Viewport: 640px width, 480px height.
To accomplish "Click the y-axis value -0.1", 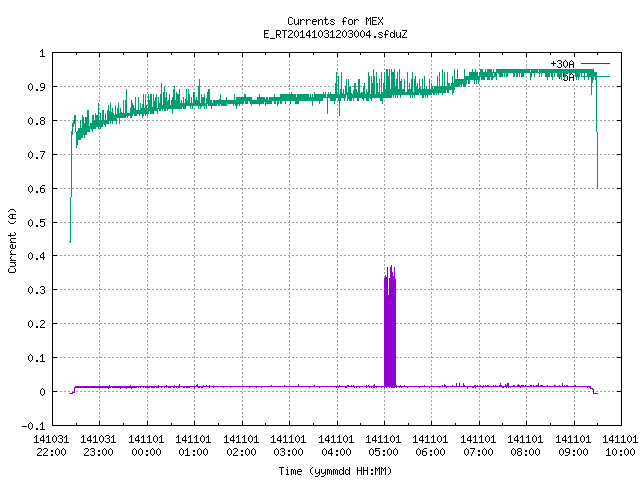I will [33, 426].
